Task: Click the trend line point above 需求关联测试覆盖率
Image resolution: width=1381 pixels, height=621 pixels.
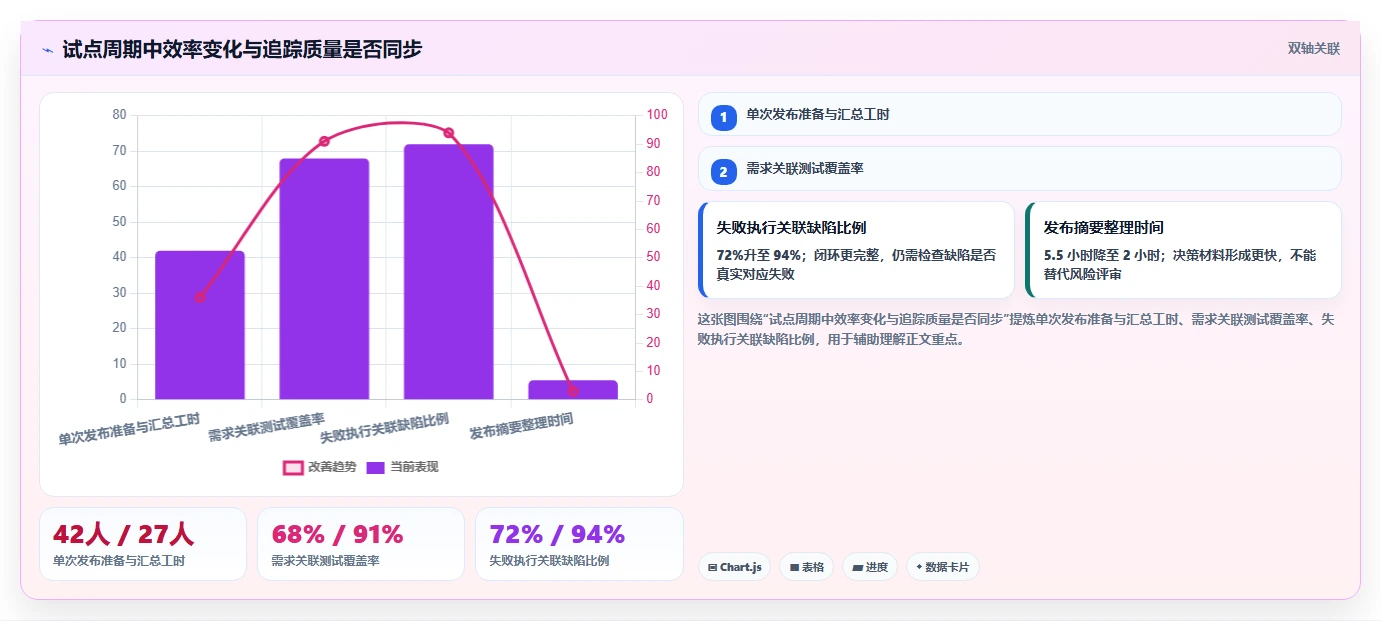Action: [x=324, y=141]
